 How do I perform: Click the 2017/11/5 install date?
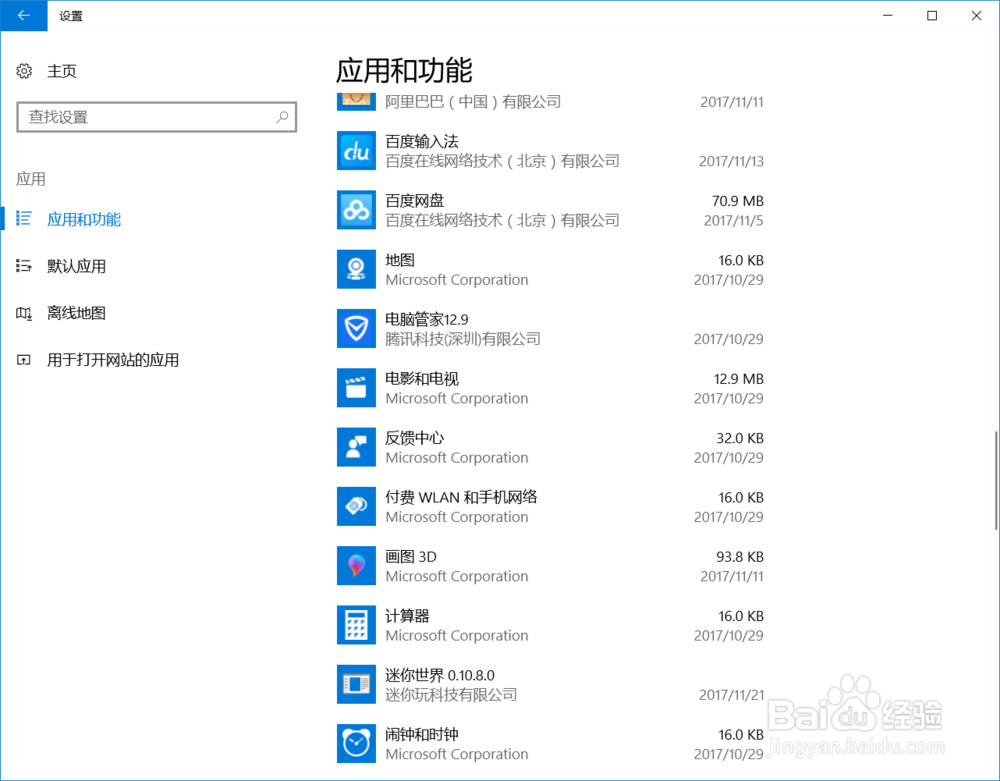coord(734,221)
